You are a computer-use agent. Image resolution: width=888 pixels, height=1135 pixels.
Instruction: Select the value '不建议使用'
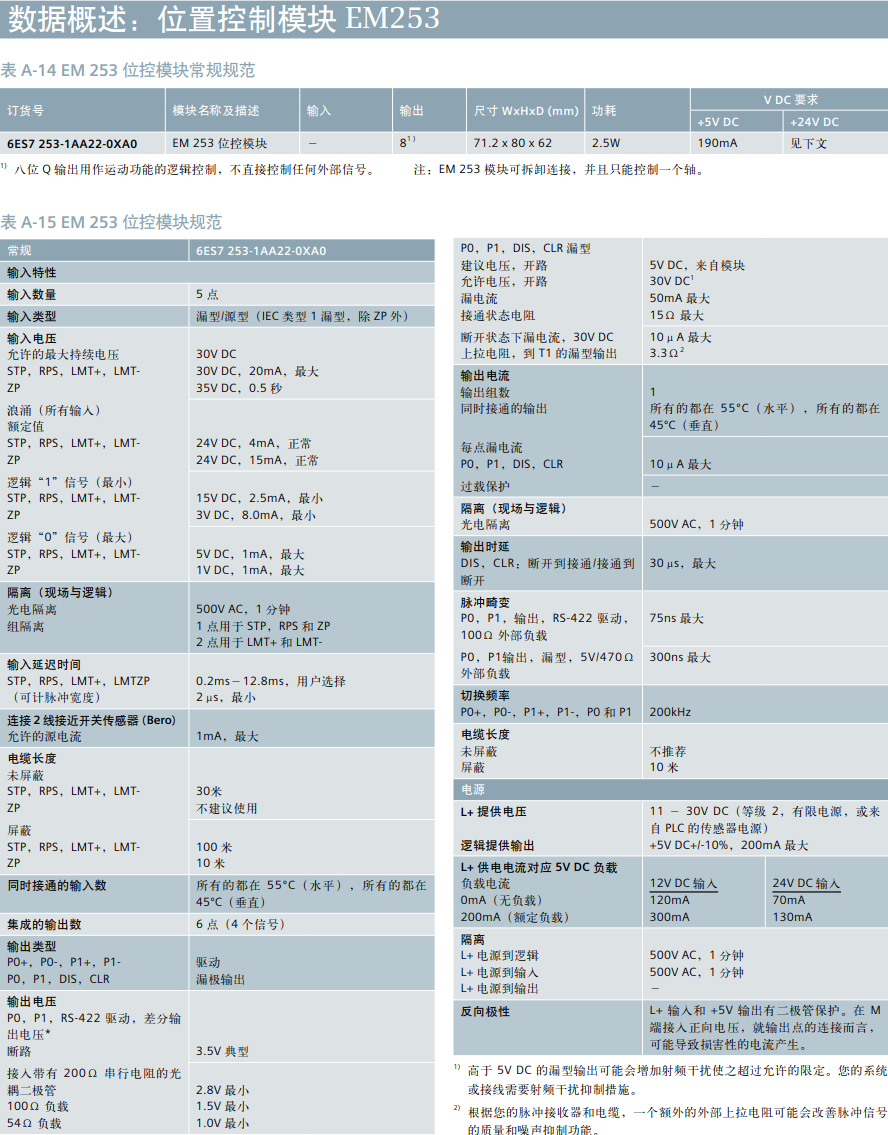227,809
